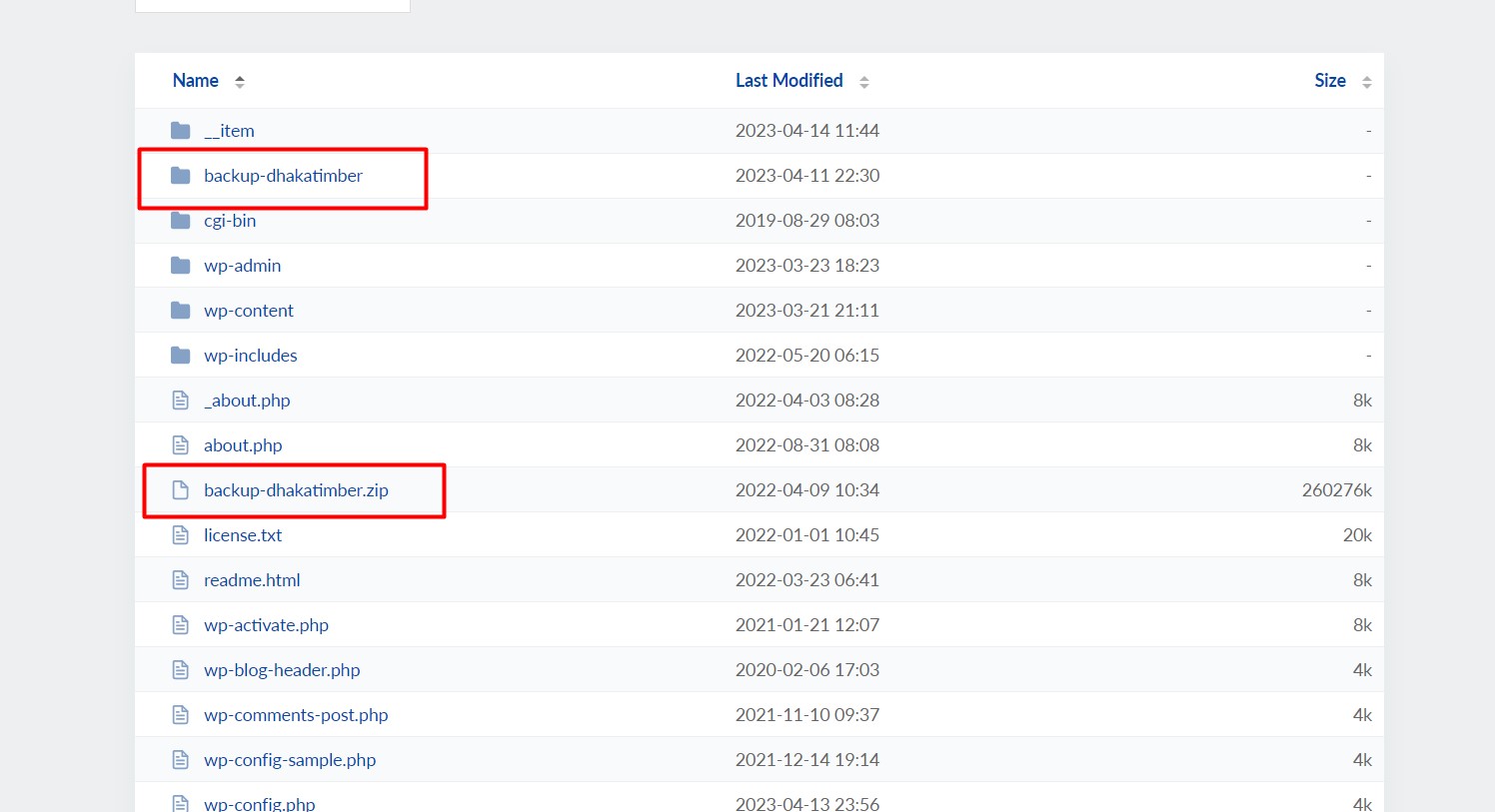Open the cgi-bin directory
1495x812 pixels.
[230, 221]
